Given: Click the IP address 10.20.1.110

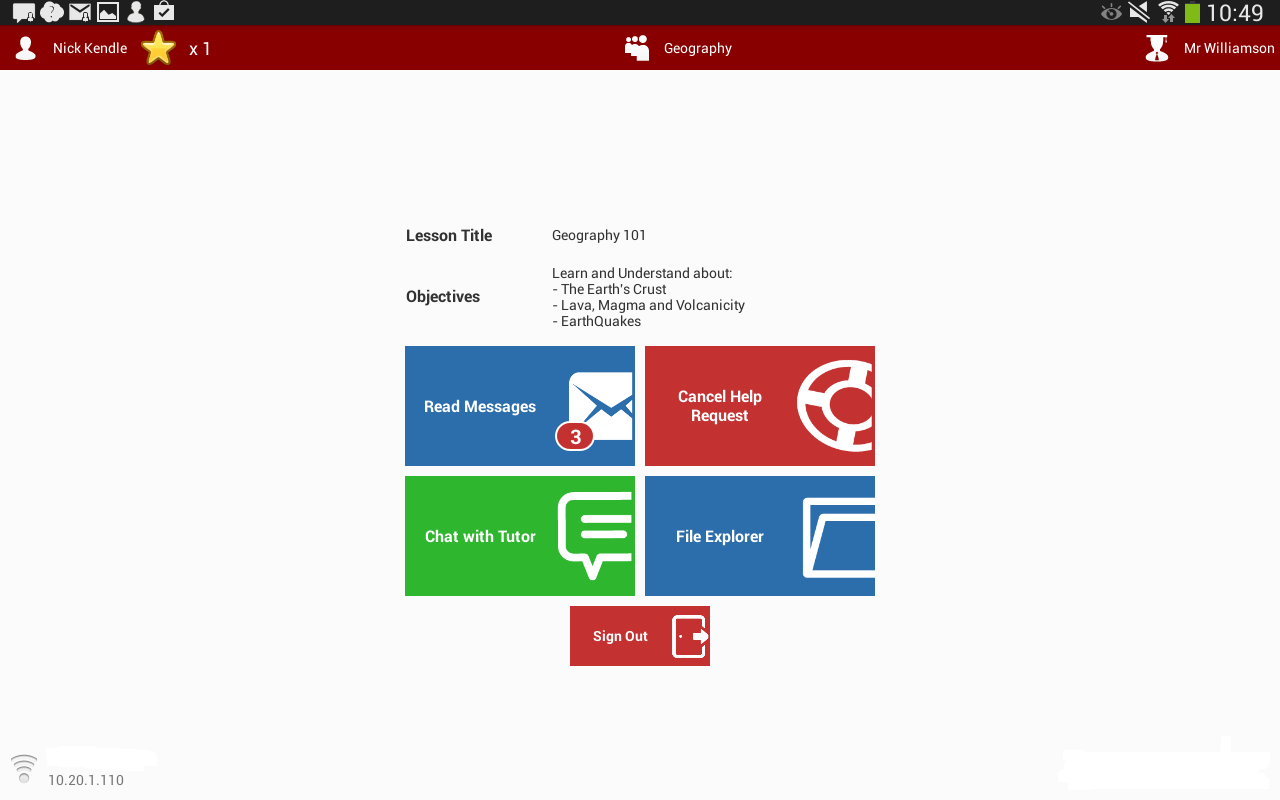Looking at the screenshot, I should (86, 780).
